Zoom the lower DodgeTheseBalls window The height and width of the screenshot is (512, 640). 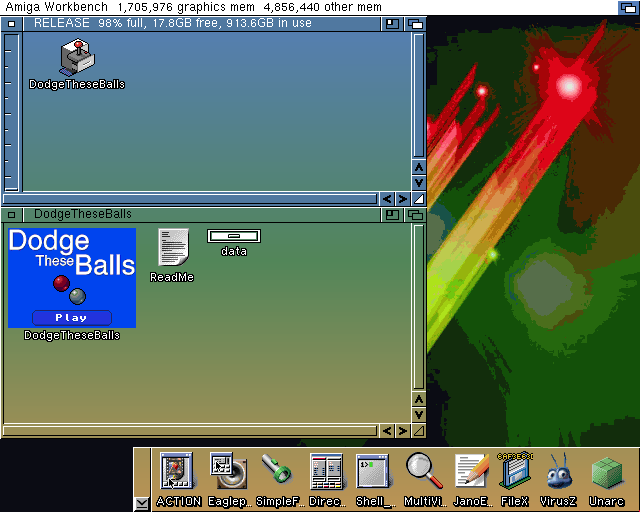392,215
